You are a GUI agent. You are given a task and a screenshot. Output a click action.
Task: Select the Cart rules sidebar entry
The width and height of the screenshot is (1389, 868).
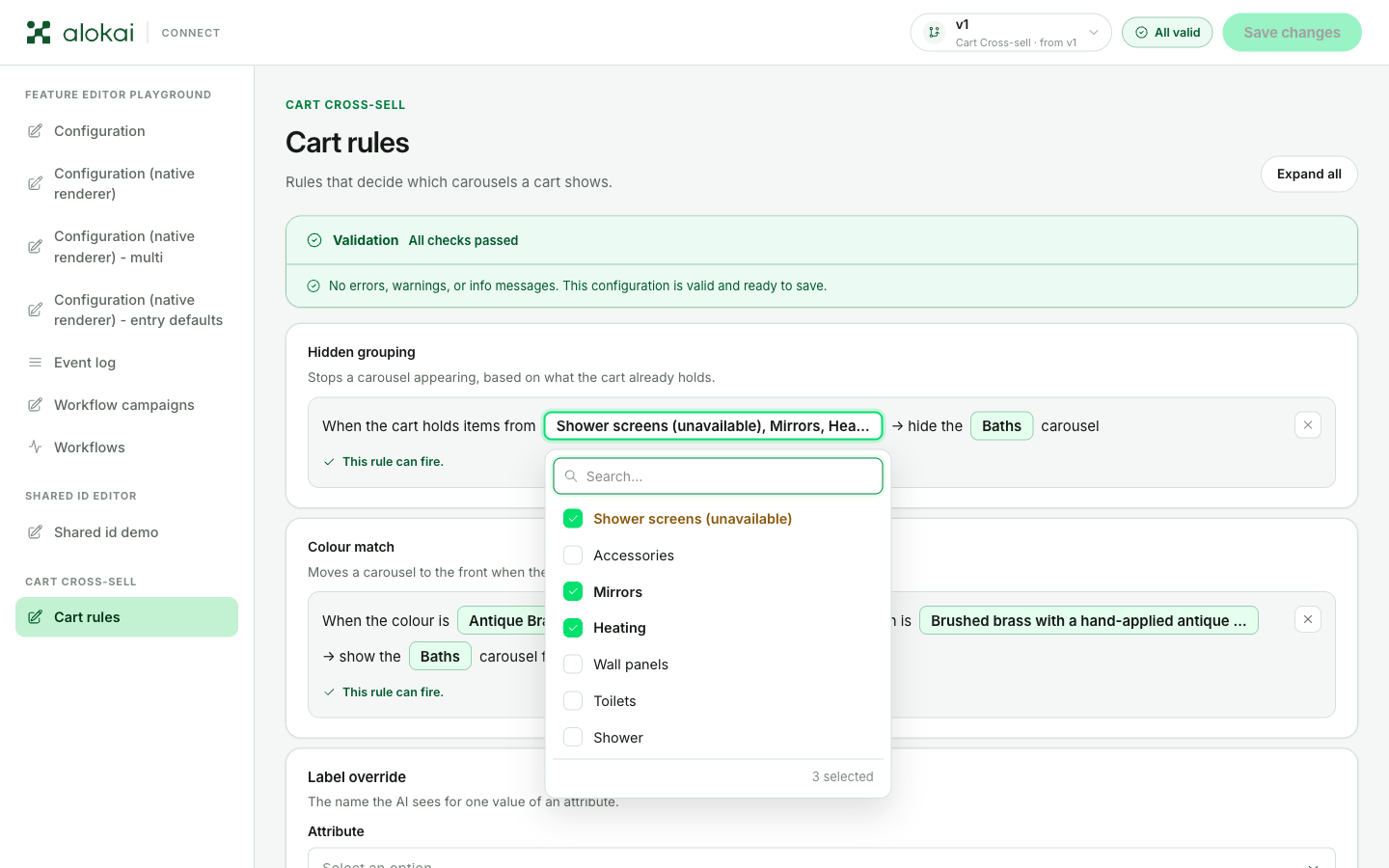pyautogui.click(x=126, y=617)
